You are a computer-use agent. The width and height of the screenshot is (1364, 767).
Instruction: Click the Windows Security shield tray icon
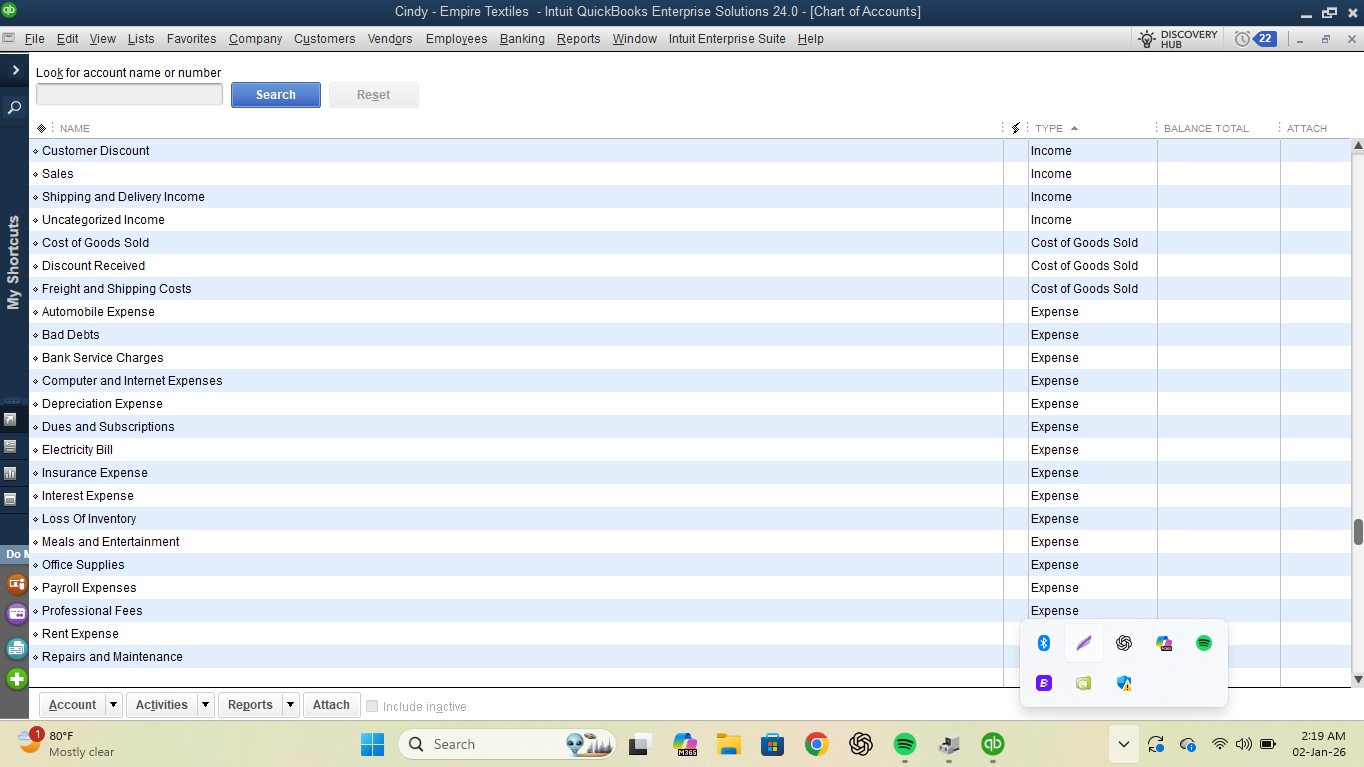(x=1124, y=683)
